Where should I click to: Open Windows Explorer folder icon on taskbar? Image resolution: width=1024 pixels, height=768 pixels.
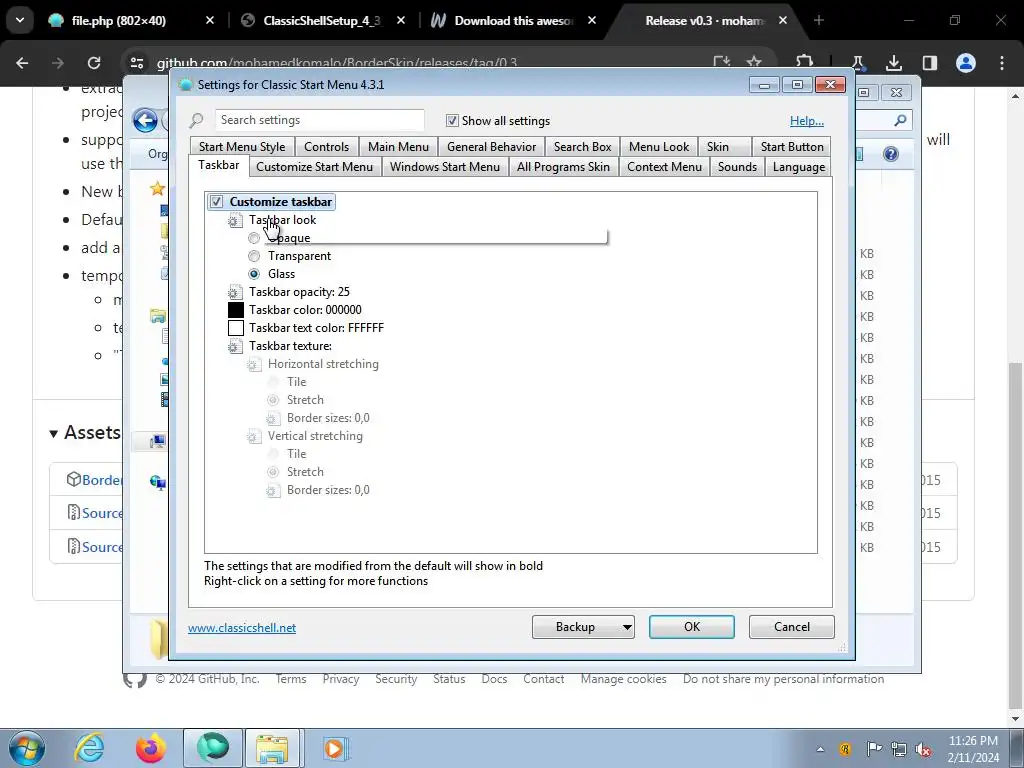[x=273, y=748]
